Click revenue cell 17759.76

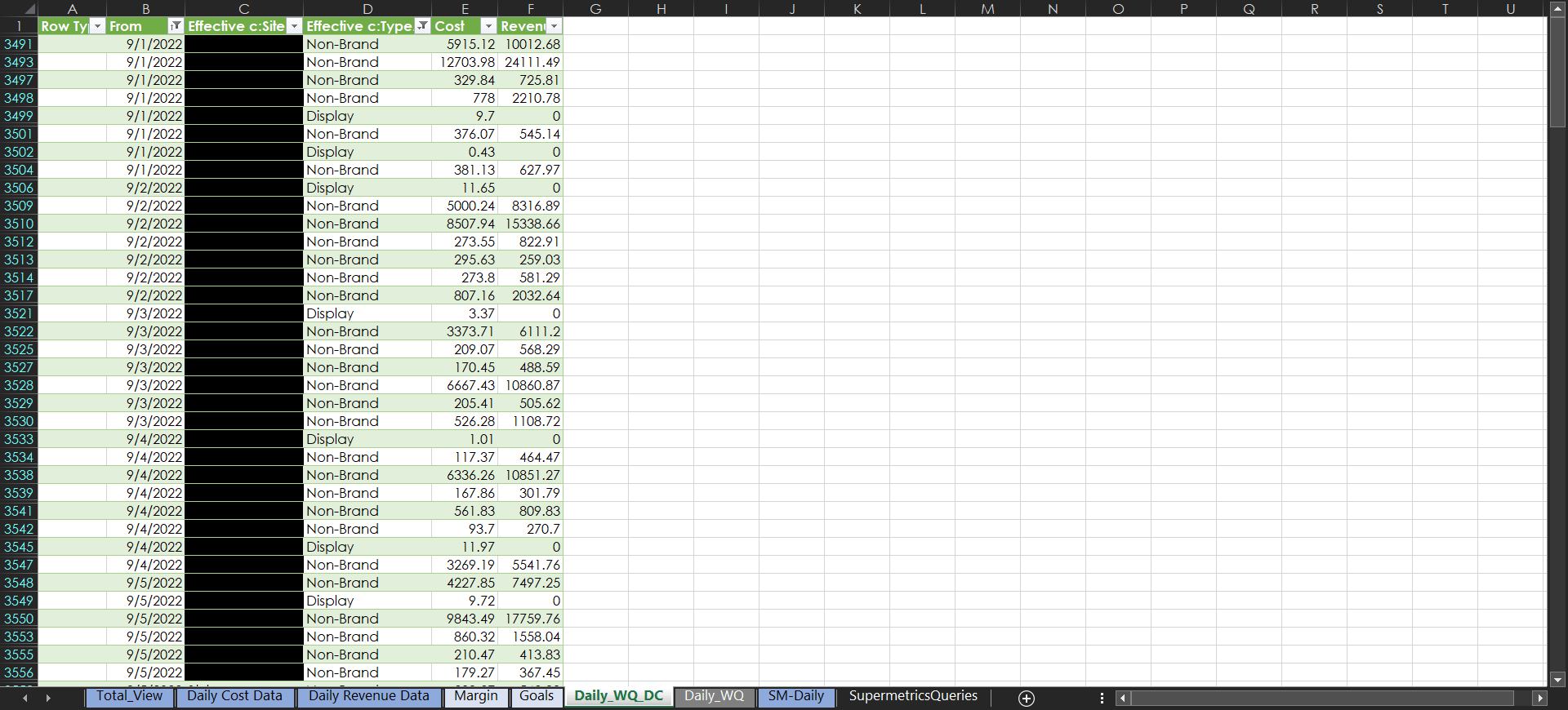pos(531,619)
